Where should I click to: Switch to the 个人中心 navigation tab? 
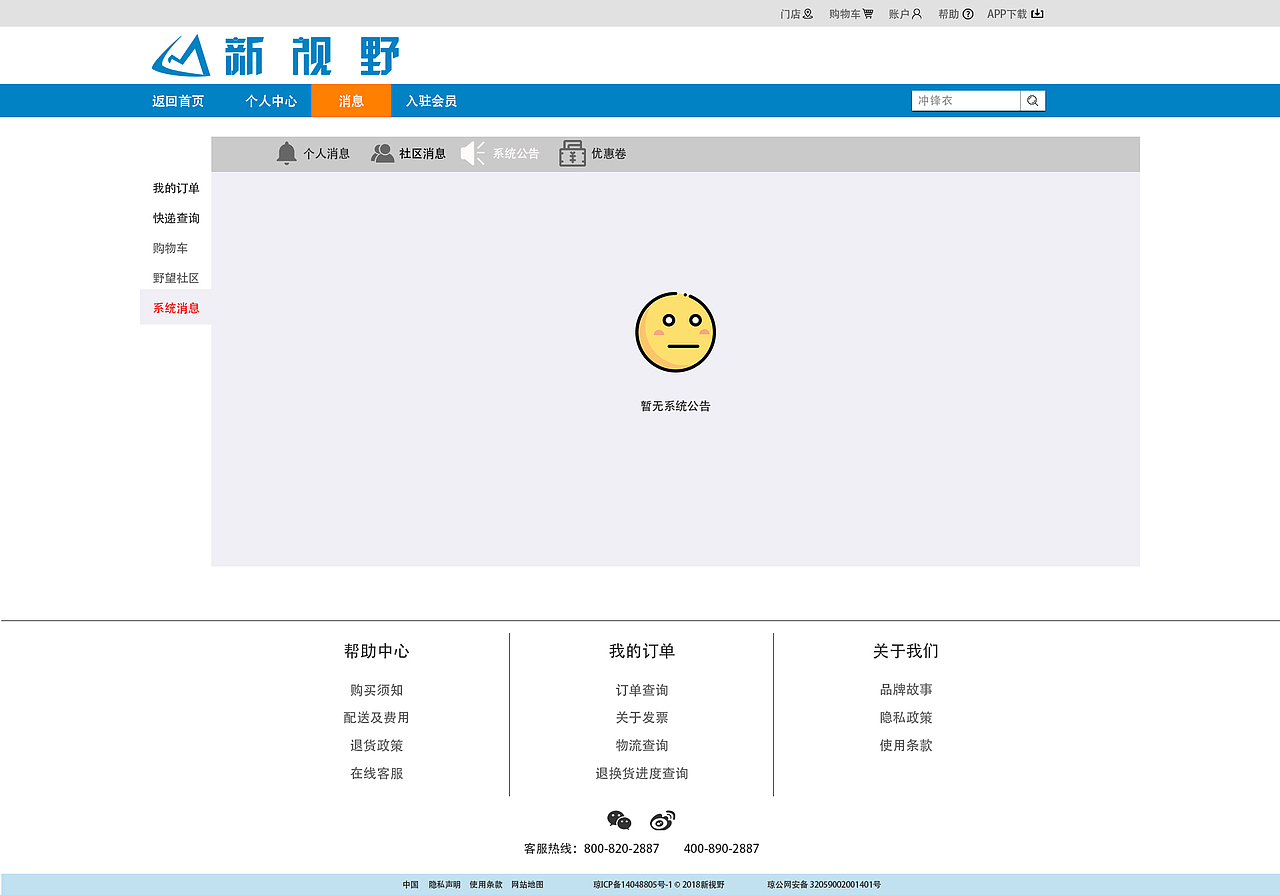270,100
